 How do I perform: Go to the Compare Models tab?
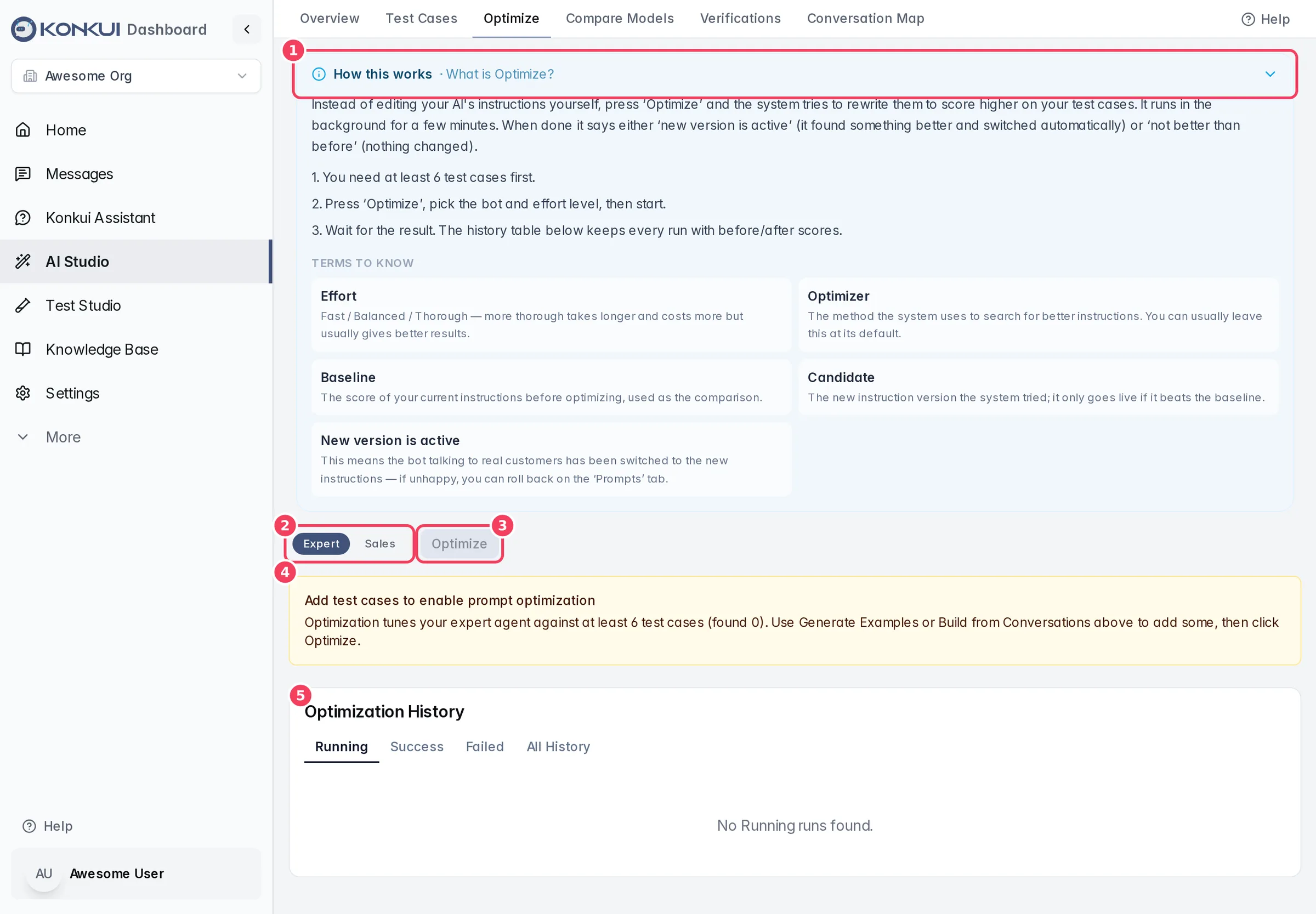[x=620, y=18]
